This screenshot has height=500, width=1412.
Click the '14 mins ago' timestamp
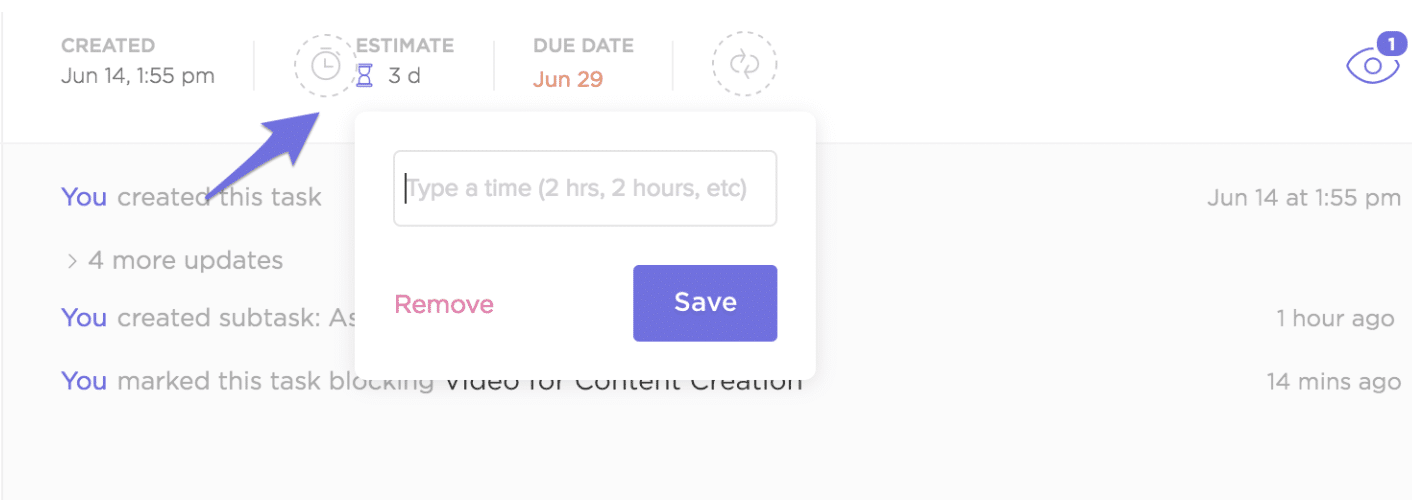click(1333, 382)
